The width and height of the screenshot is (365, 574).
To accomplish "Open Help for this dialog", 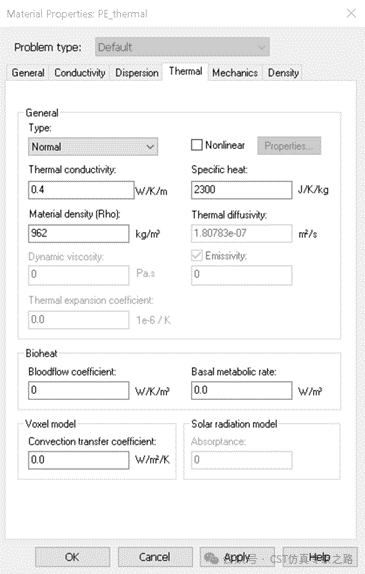I will click(320, 557).
